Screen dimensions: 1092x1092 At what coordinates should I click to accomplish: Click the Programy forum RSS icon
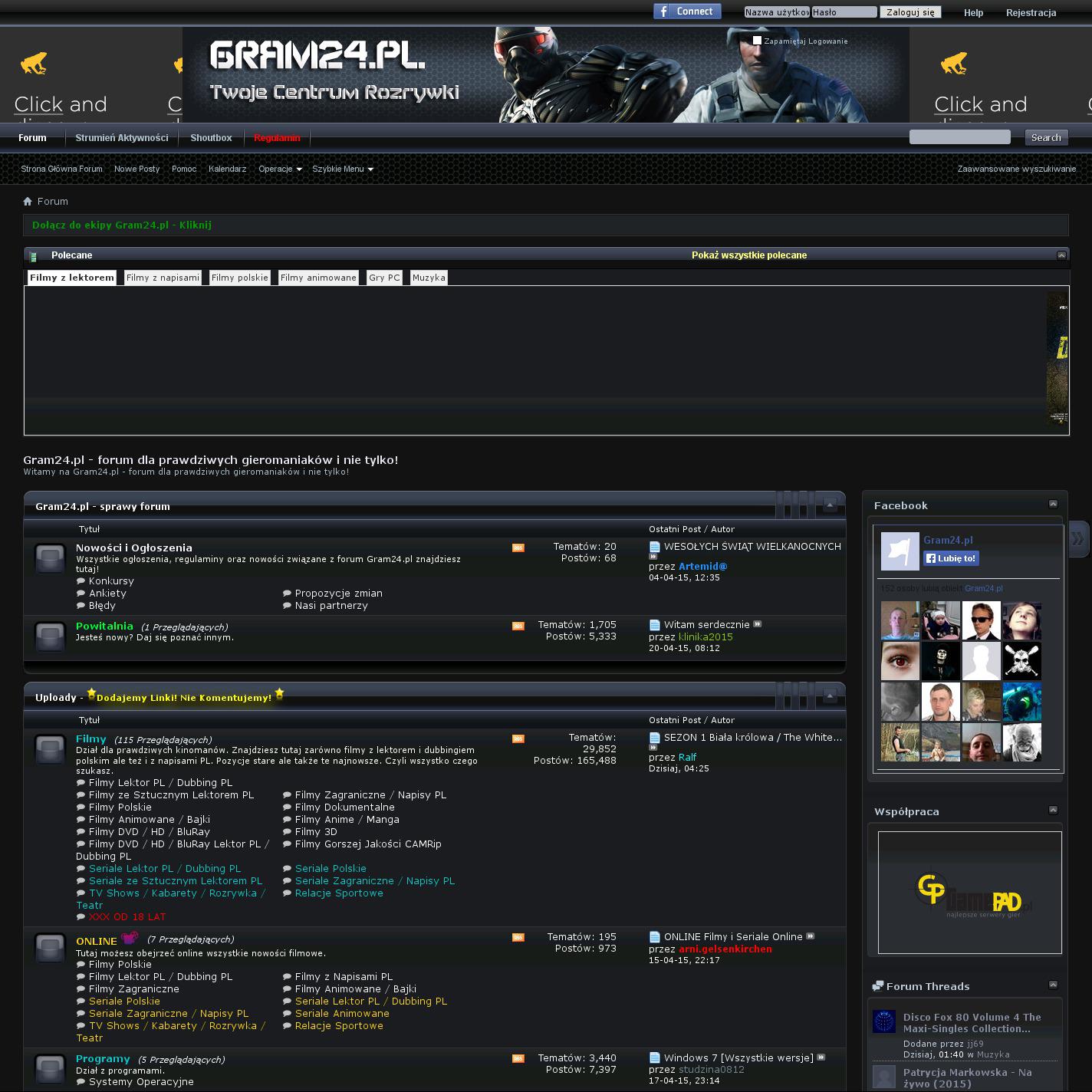[x=518, y=1059]
